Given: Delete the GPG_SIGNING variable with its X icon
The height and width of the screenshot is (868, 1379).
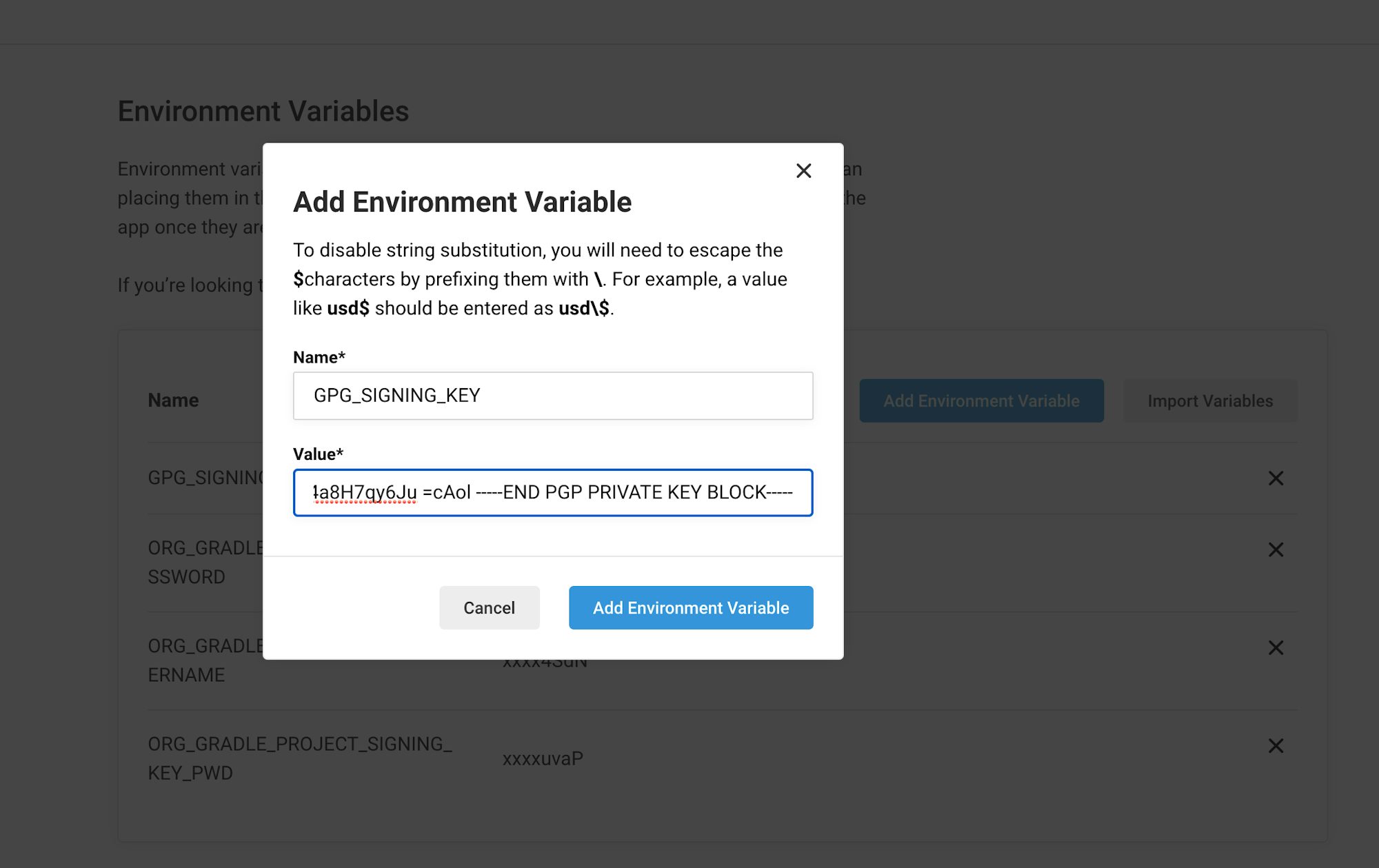Looking at the screenshot, I should pos(1276,478).
